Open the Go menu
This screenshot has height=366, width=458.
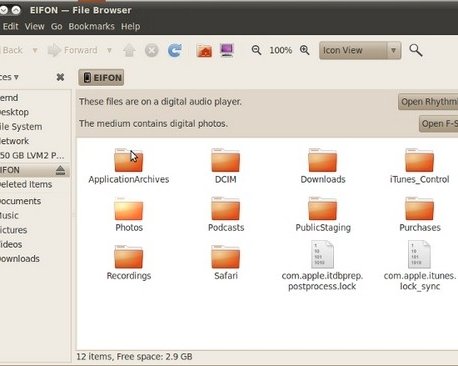pos(57,26)
